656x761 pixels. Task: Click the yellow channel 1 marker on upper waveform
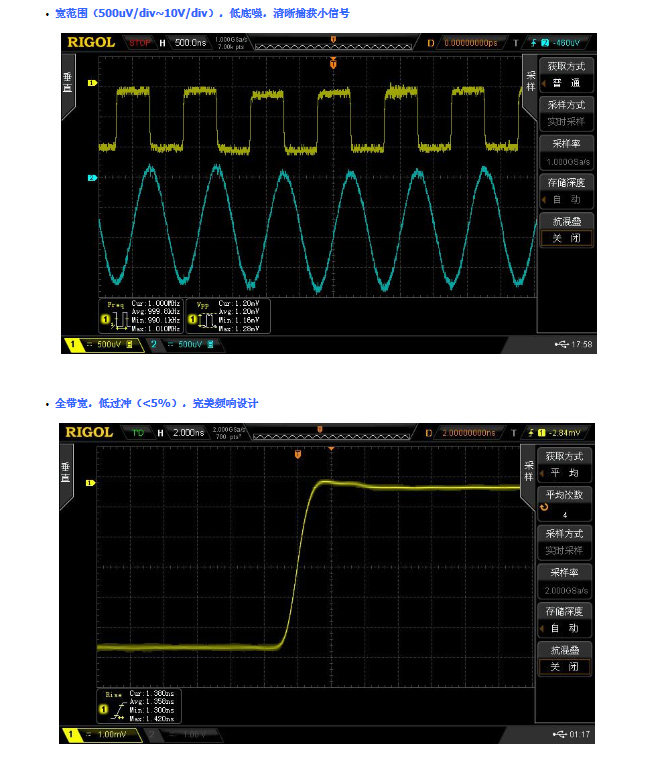(x=93, y=83)
